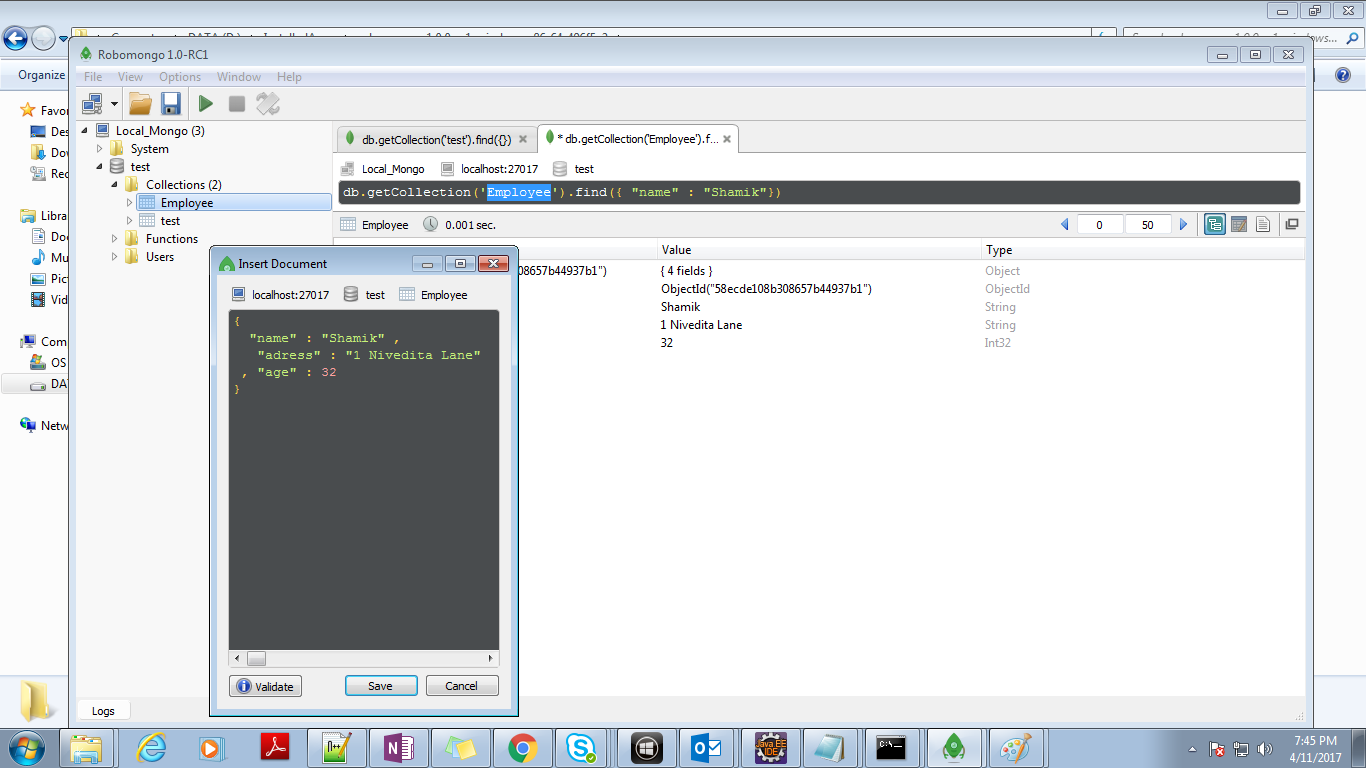Click the page size field showing 50
This screenshot has width=1366, height=768.
click(x=1147, y=225)
